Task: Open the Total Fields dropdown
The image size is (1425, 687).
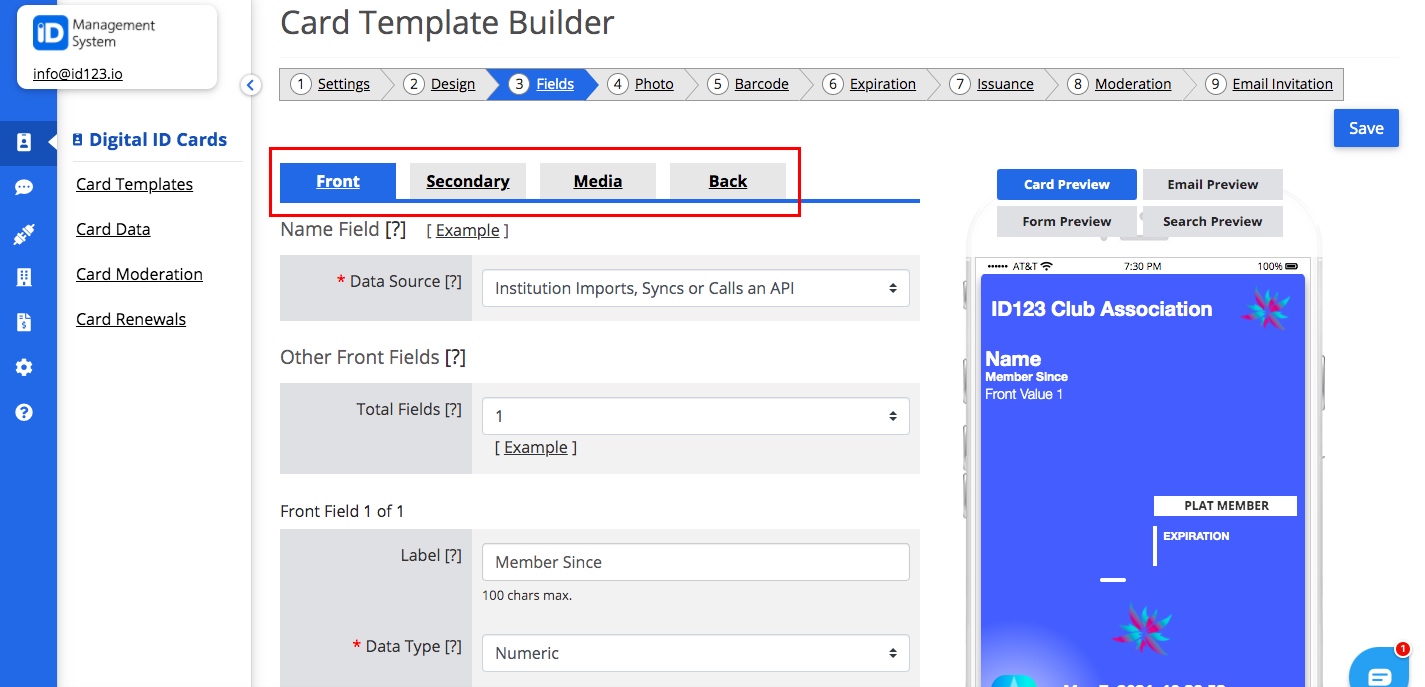Action: (x=695, y=415)
